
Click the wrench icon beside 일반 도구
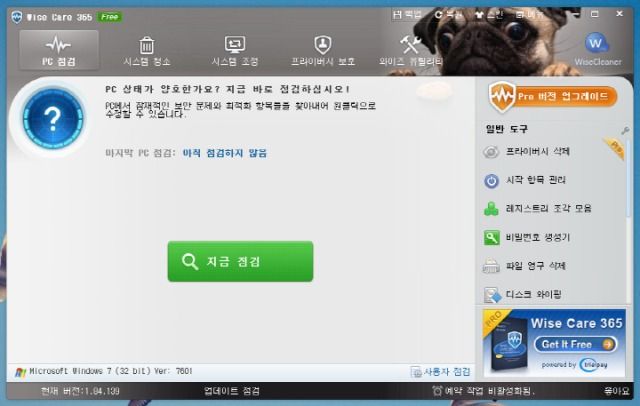point(625,131)
